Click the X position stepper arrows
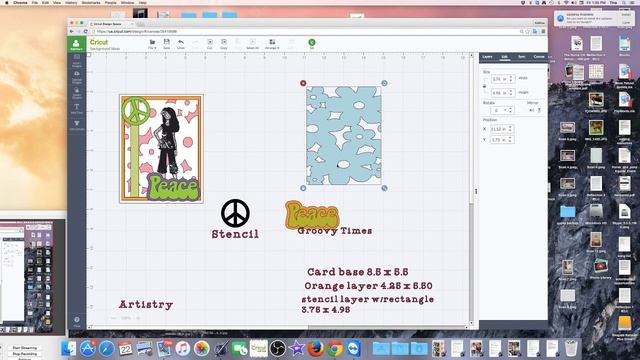 pyautogui.click(x=511, y=129)
